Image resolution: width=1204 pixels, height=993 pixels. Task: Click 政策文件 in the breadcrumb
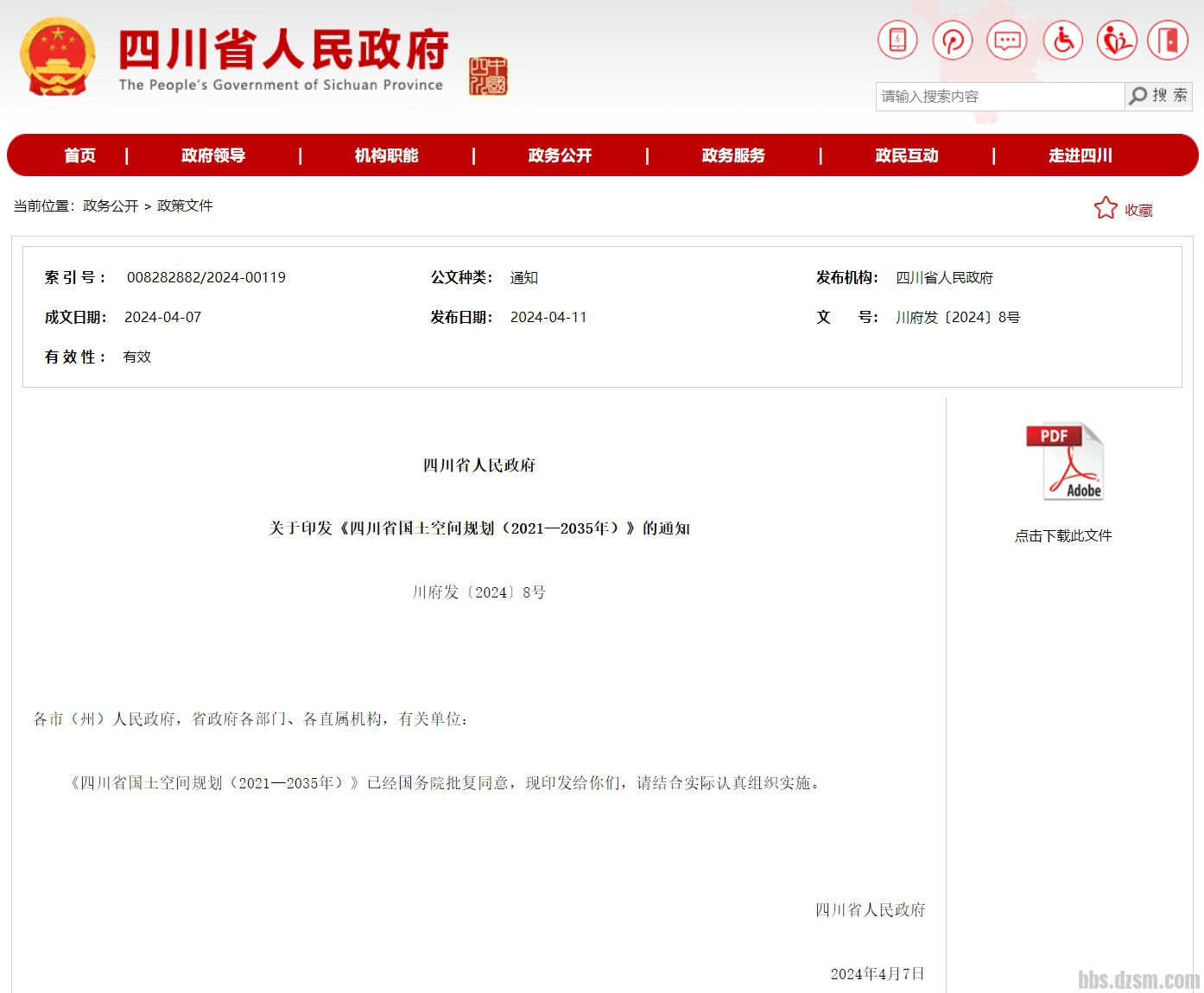pyautogui.click(x=185, y=206)
